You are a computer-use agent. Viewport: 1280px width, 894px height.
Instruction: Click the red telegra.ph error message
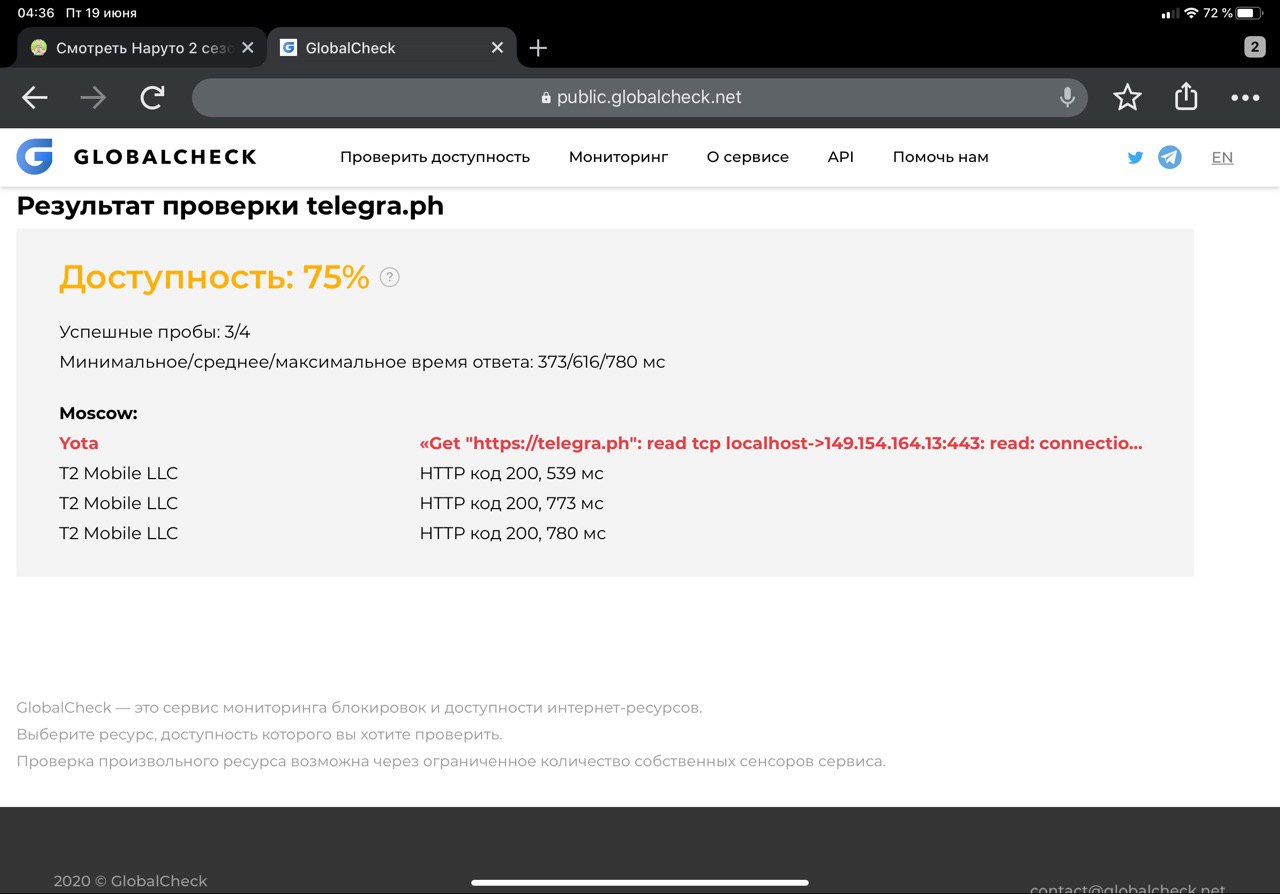[781, 443]
